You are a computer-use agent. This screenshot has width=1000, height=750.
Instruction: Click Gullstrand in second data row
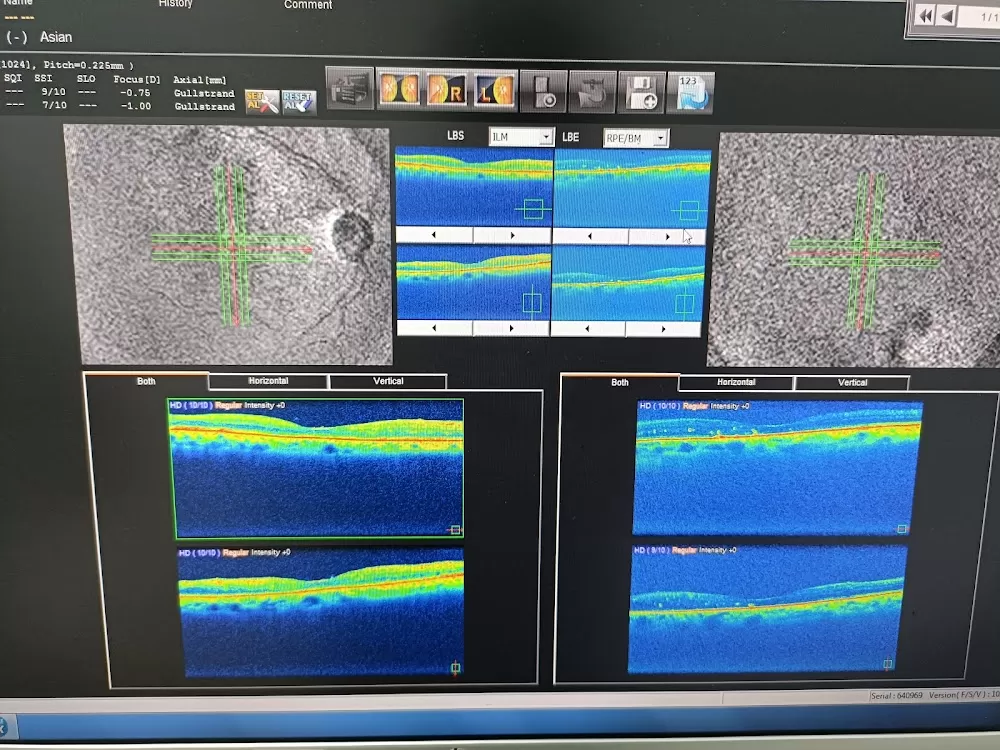(205, 107)
